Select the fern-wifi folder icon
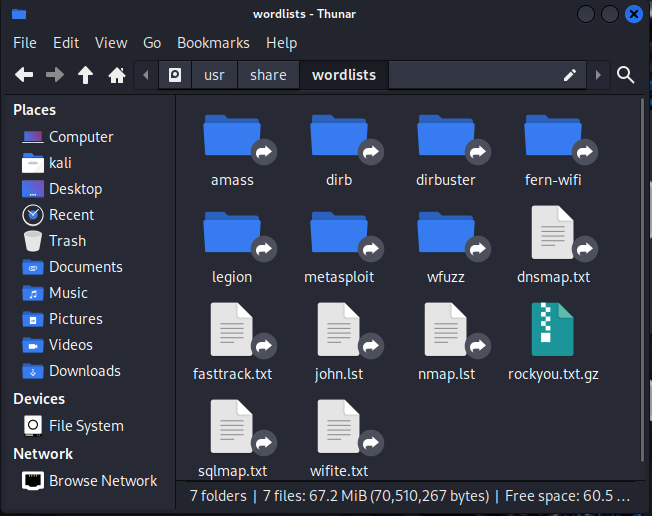 pos(553,135)
